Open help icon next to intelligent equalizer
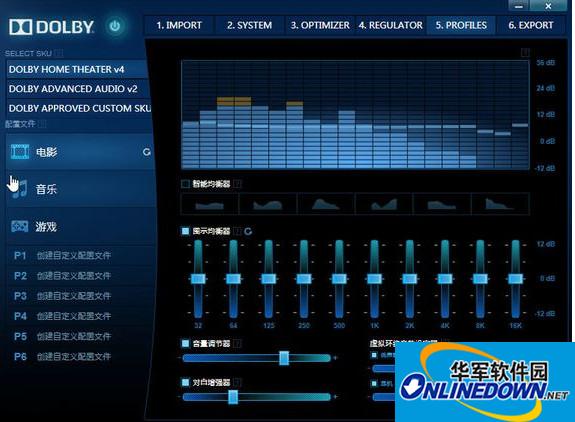Viewport: 575px width, 422px height. click(238, 183)
